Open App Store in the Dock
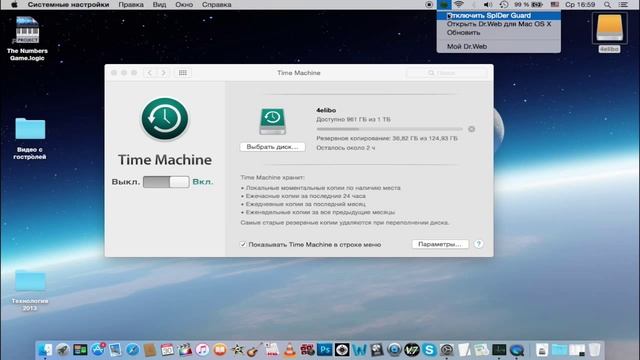Screen dimensions: 640x360 [98, 350]
